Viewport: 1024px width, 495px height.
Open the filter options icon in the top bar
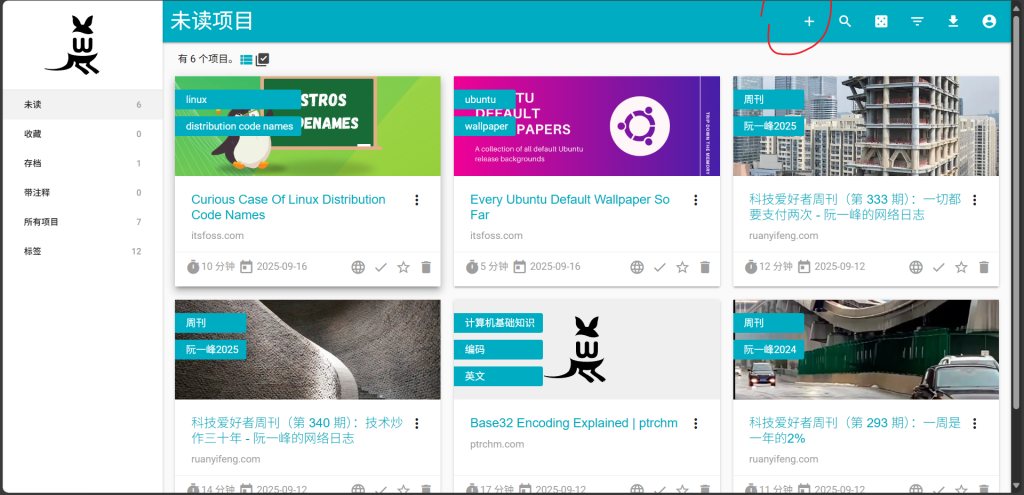(917, 21)
